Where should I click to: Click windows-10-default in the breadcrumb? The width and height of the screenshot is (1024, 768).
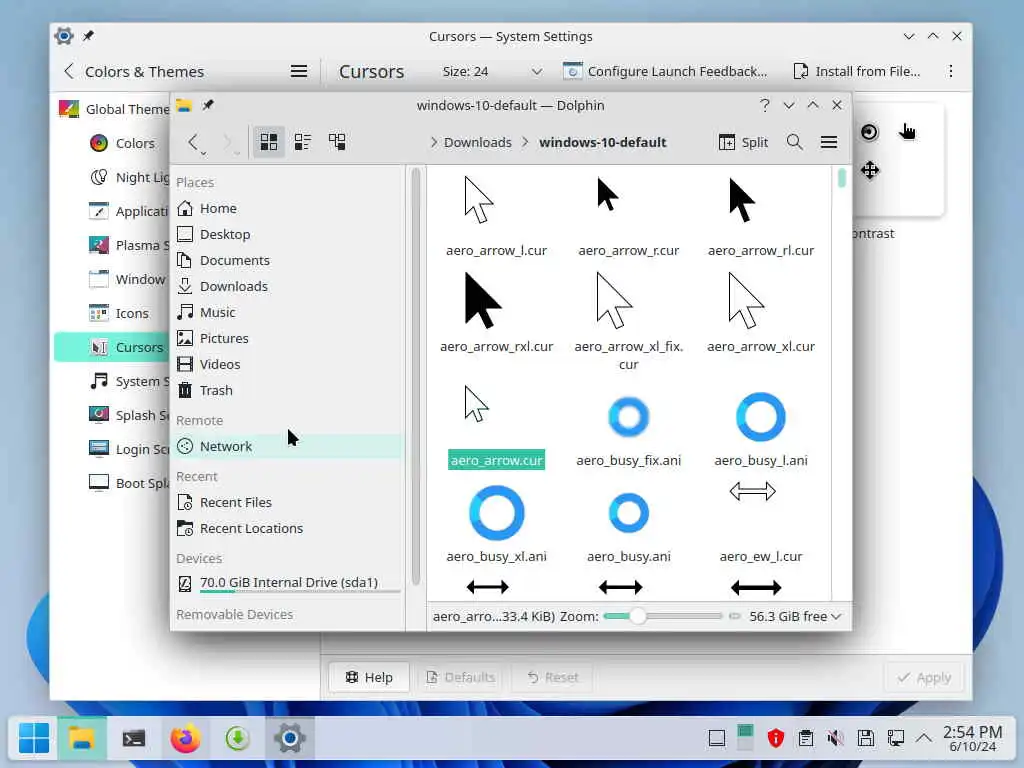tap(602, 142)
